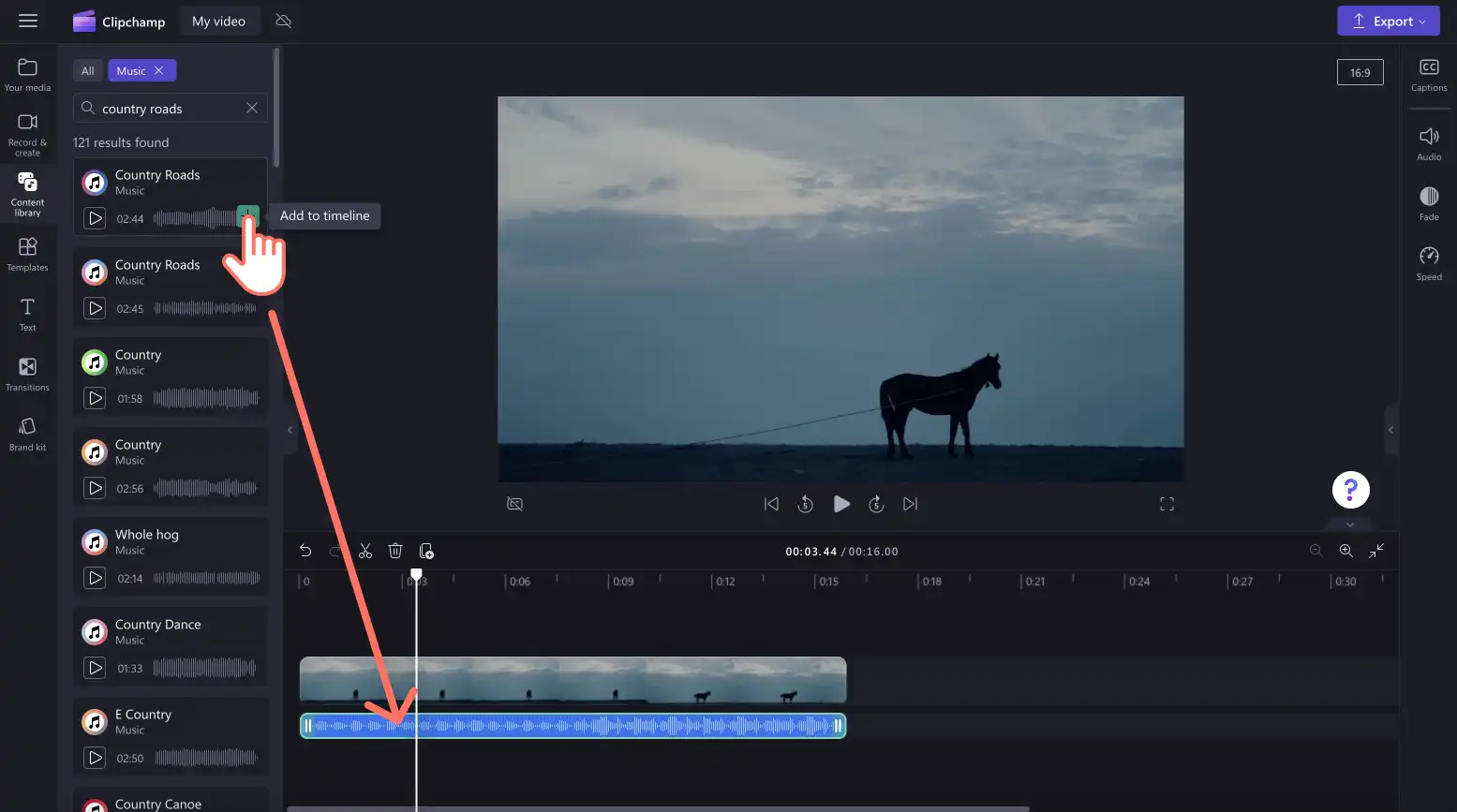Open the Templates panel
Screen dimensions: 1457x812
pos(27,254)
